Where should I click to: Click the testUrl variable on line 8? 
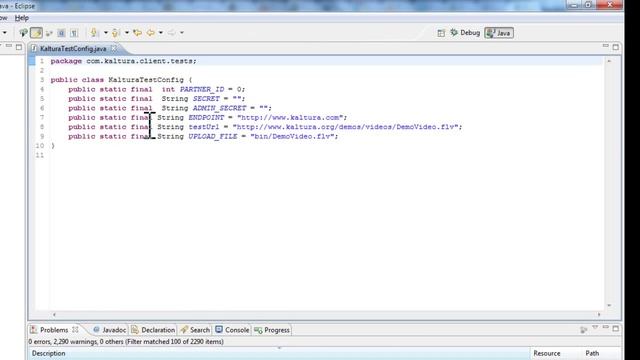tap(204, 127)
